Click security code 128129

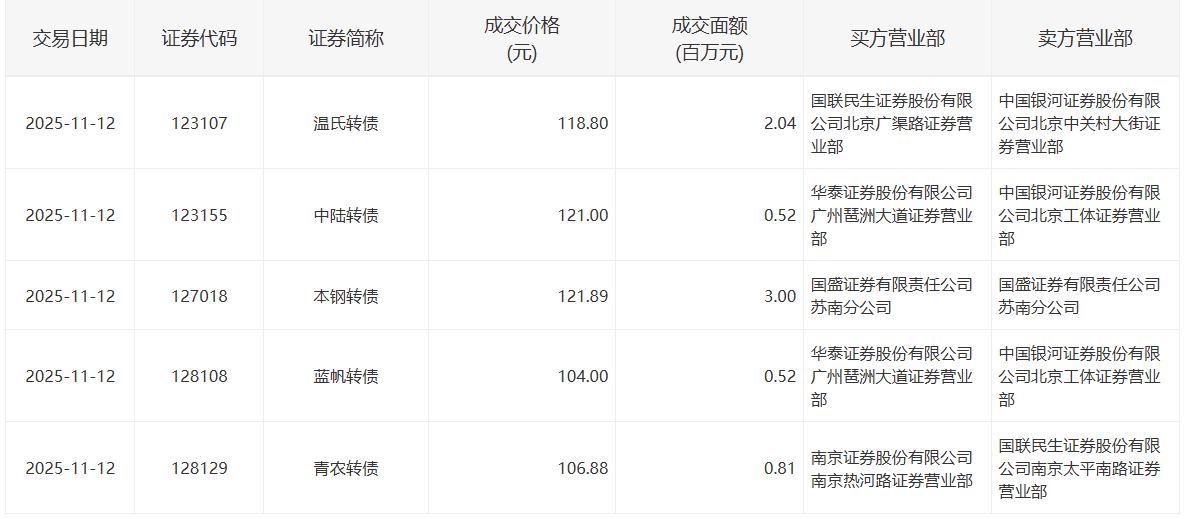199,468
